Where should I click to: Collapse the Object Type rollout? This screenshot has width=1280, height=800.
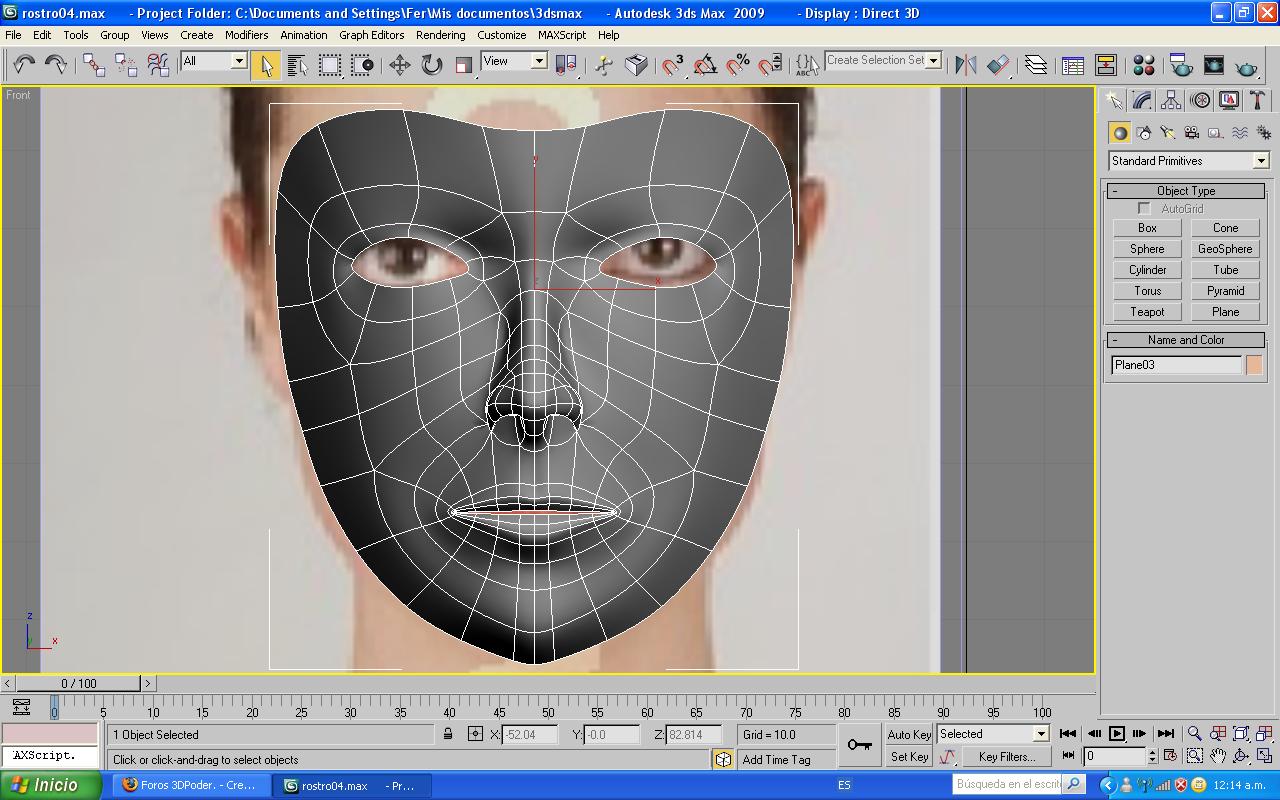(x=1186, y=191)
